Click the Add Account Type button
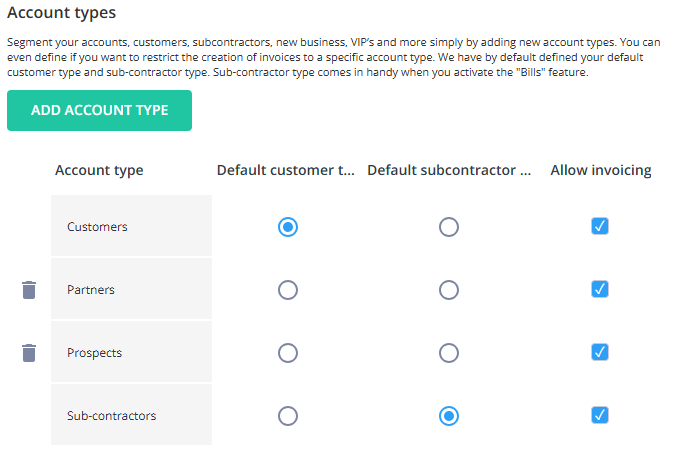Viewport: 674px width, 449px height. tap(99, 110)
